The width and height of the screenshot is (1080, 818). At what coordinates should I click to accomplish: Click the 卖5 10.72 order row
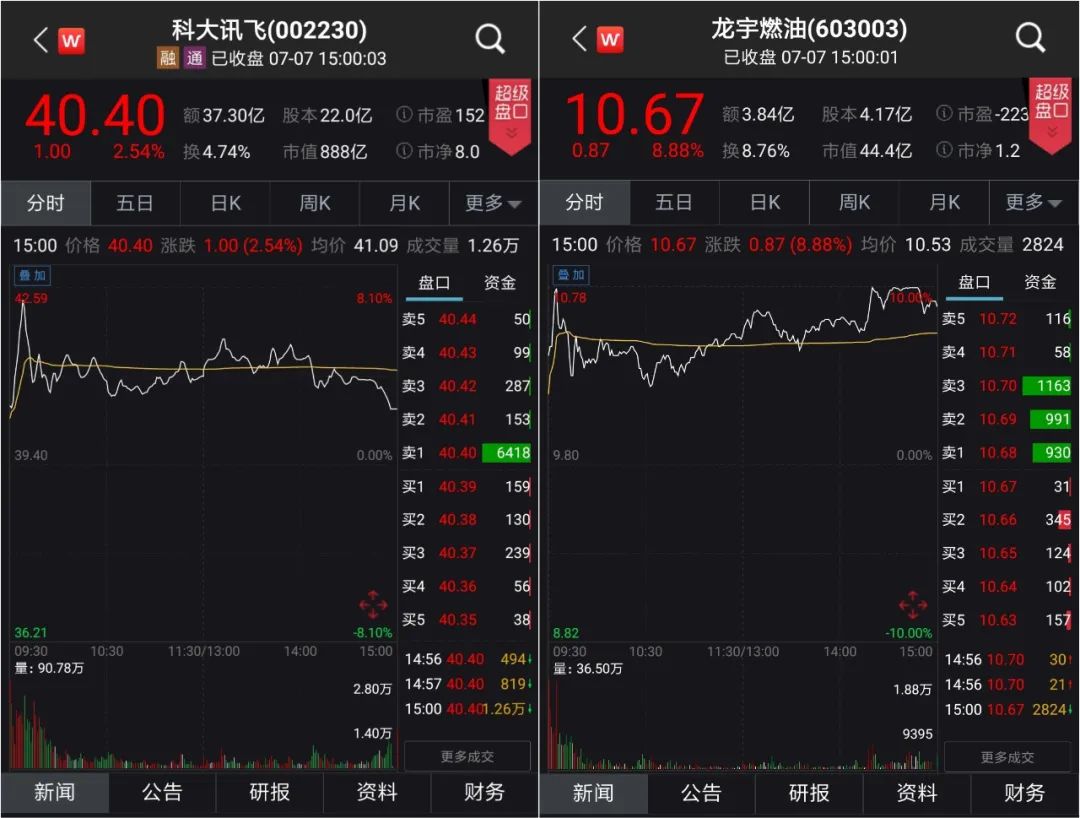pos(1007,319)
